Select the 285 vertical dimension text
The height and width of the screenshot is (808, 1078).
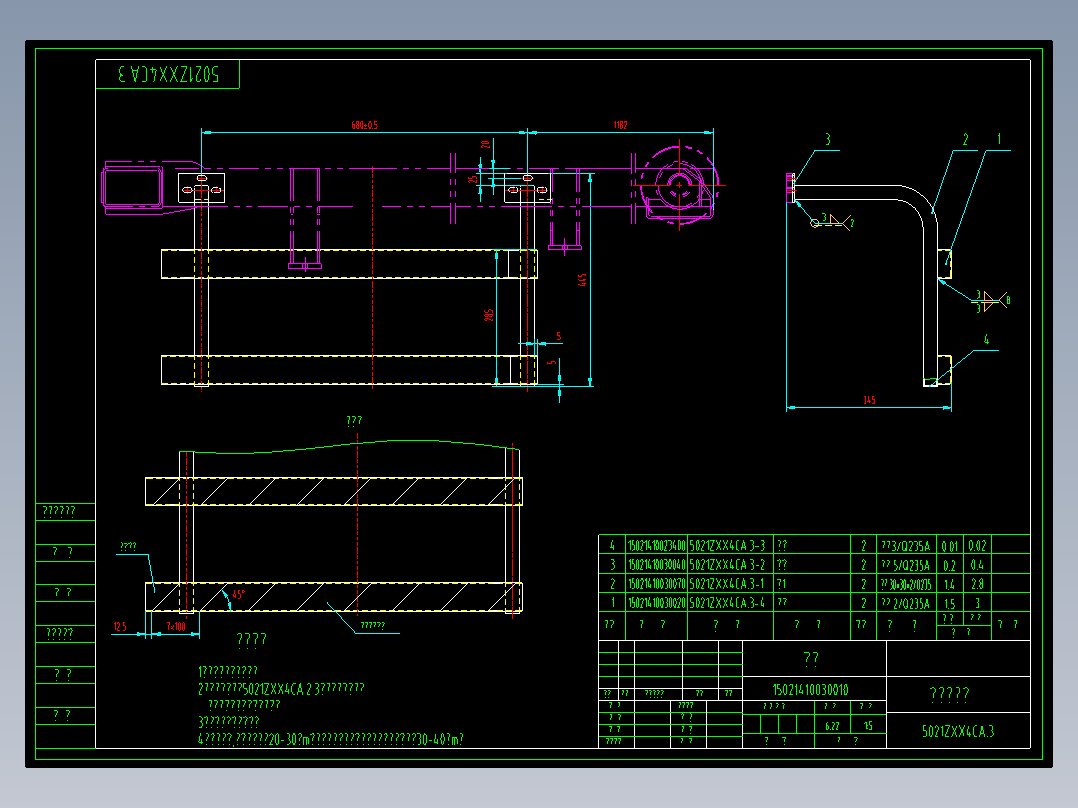click(x=489, y=315)
